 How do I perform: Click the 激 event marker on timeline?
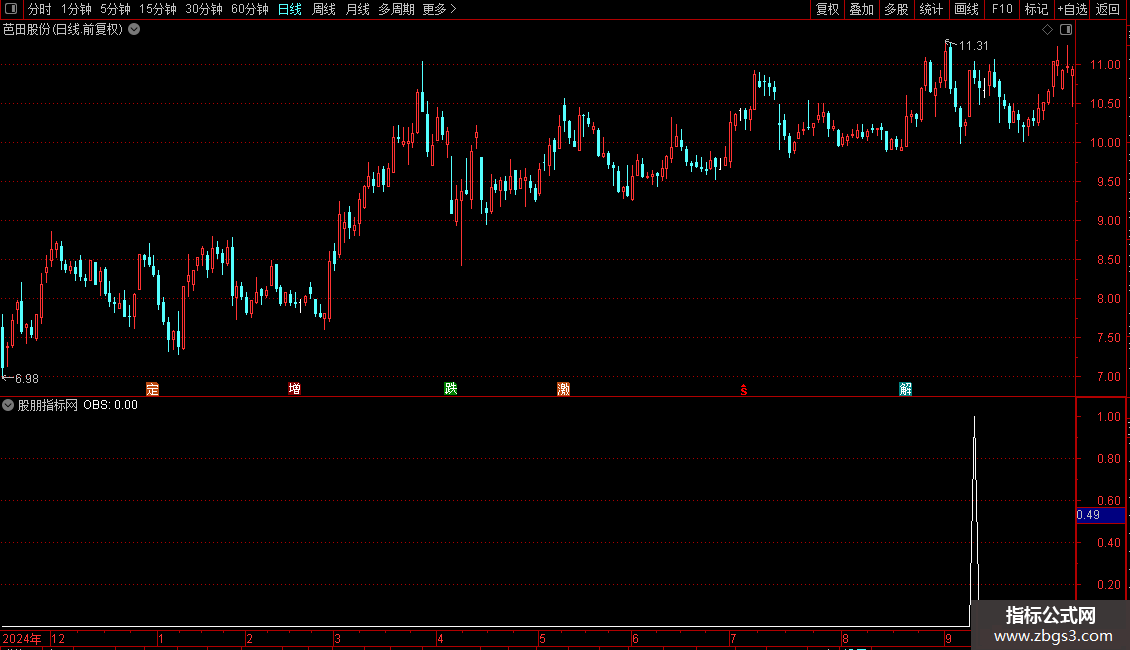click(564, 389)
